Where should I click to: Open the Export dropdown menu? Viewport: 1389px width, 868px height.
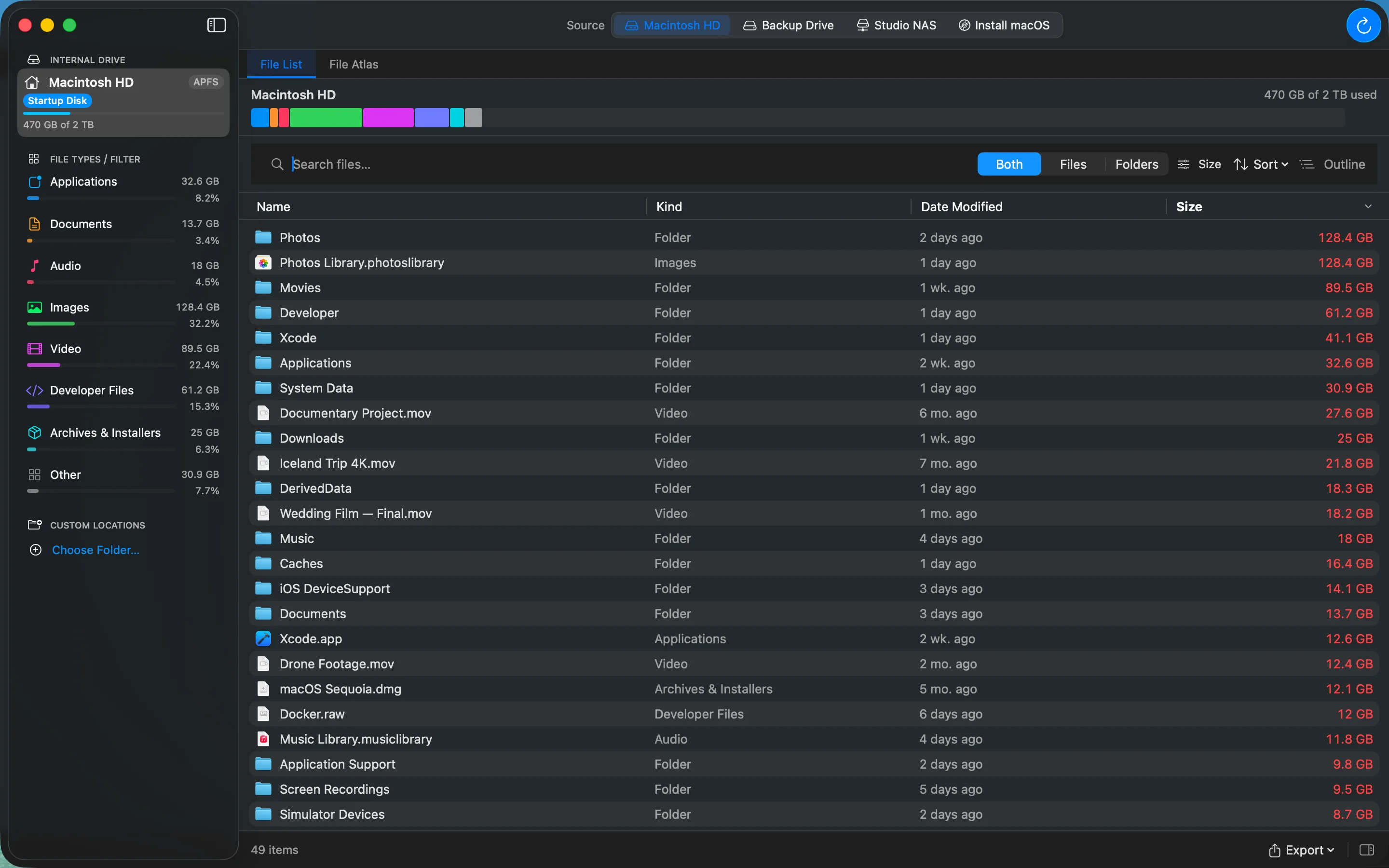[x=1302, y=850]
